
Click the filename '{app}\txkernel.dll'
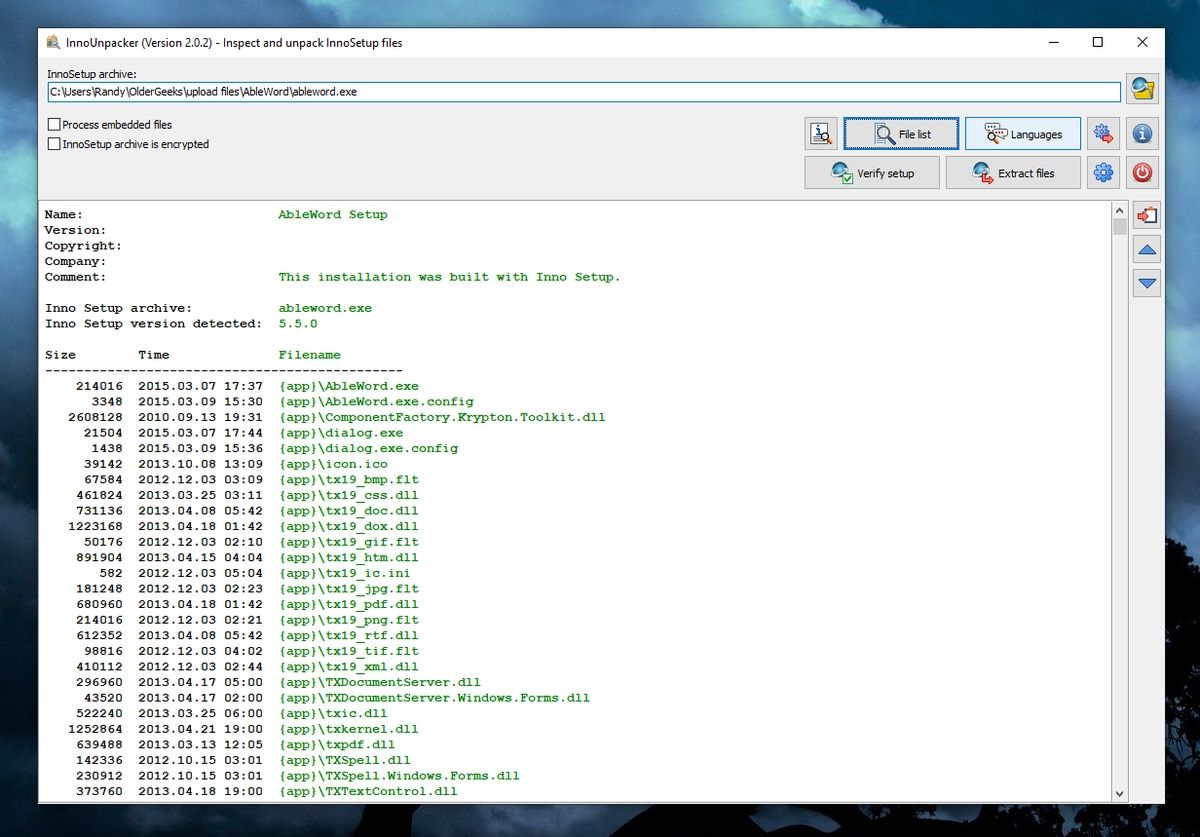tap(349, 729)
